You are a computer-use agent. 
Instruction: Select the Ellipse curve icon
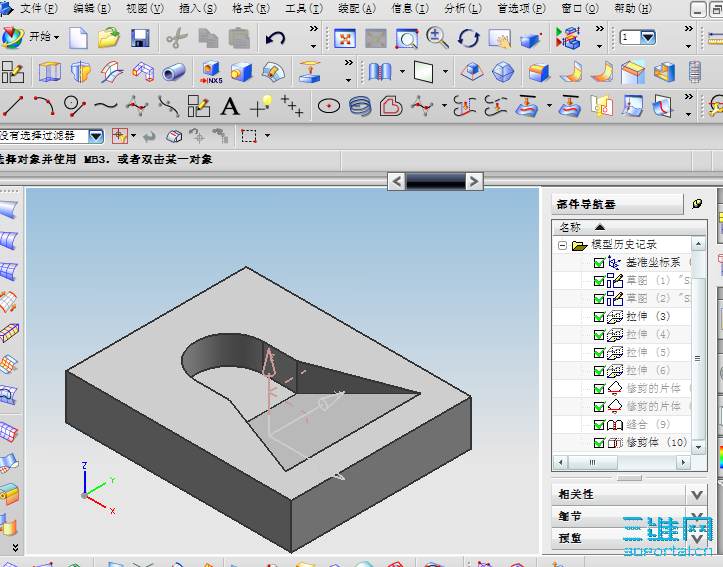(329, 106)
